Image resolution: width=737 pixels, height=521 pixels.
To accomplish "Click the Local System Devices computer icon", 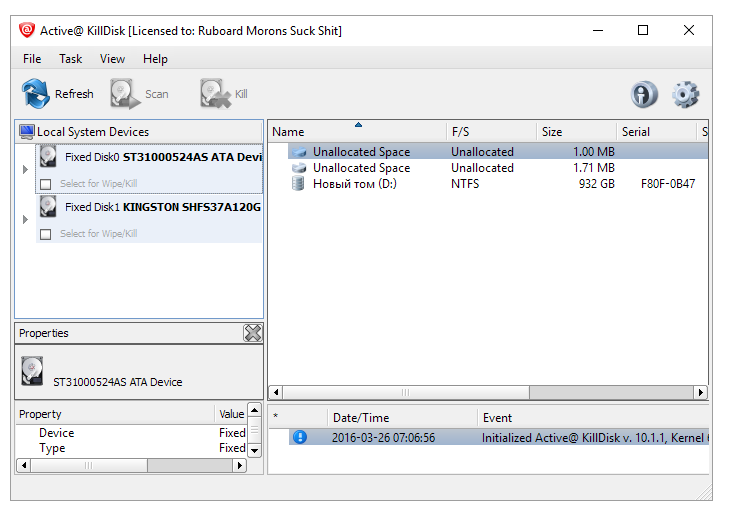I will coord(27,132).
